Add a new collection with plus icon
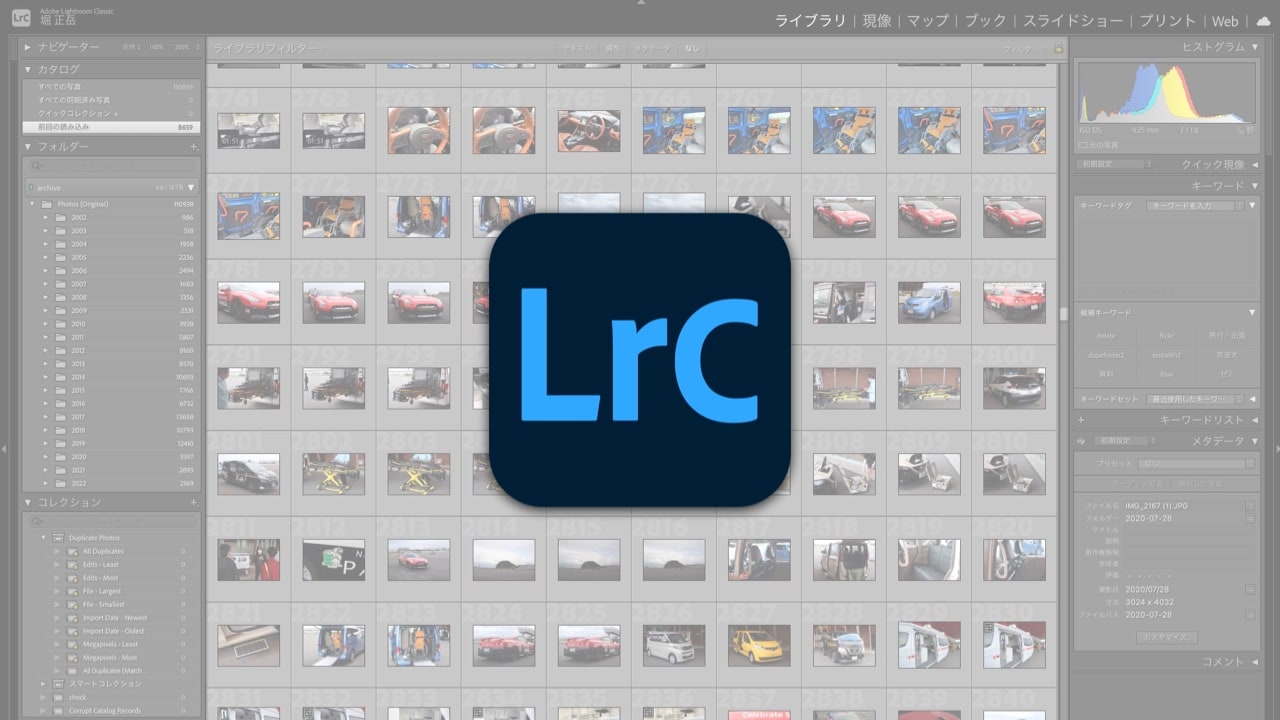Viewport: 1280px width, 720px height. pyautogui.click(x=194, y=502)
